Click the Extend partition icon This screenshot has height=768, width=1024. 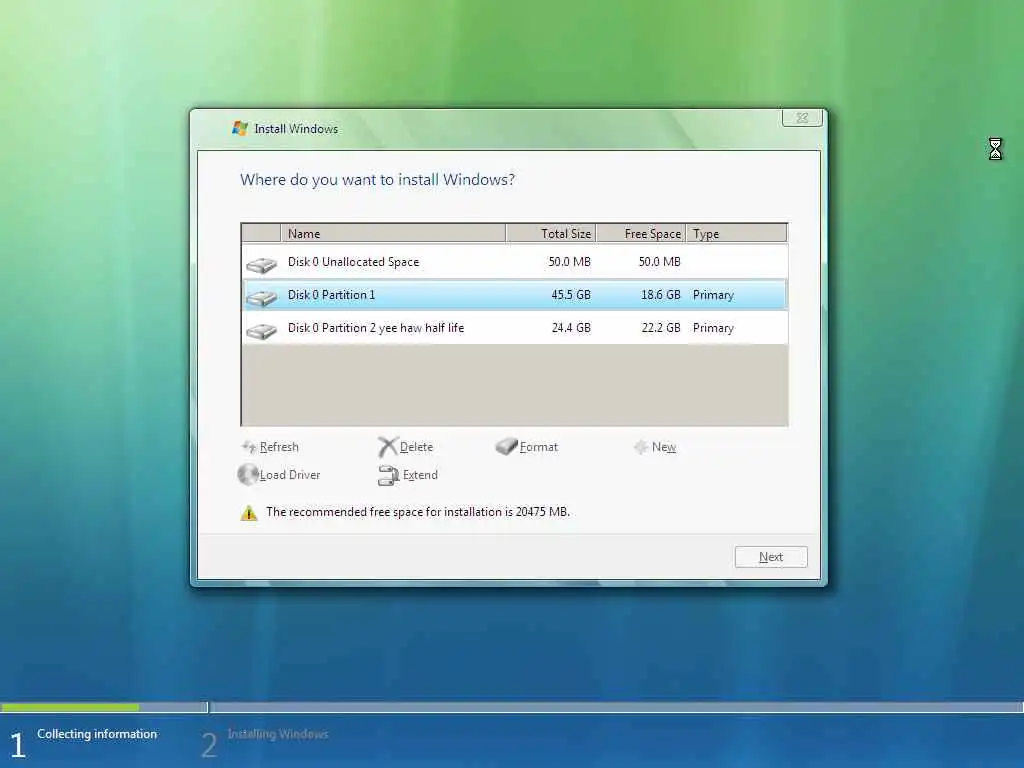pos(388,475)
